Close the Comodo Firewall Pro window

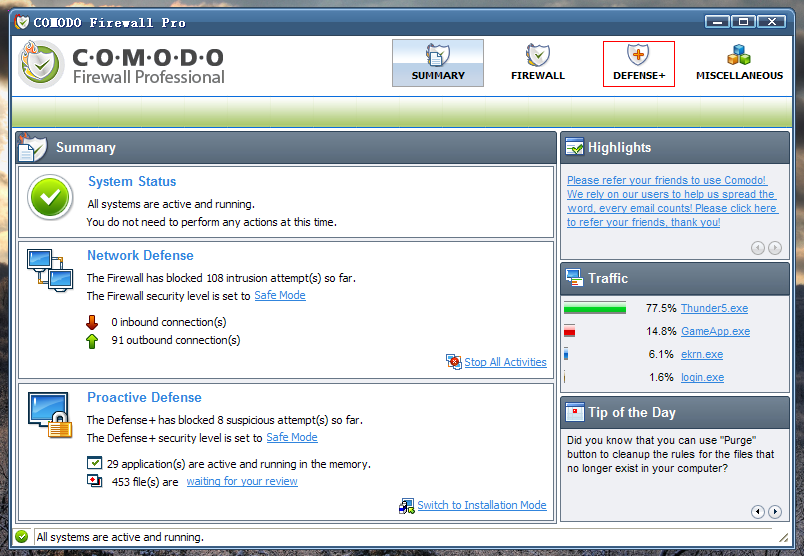tap(772, 22)
